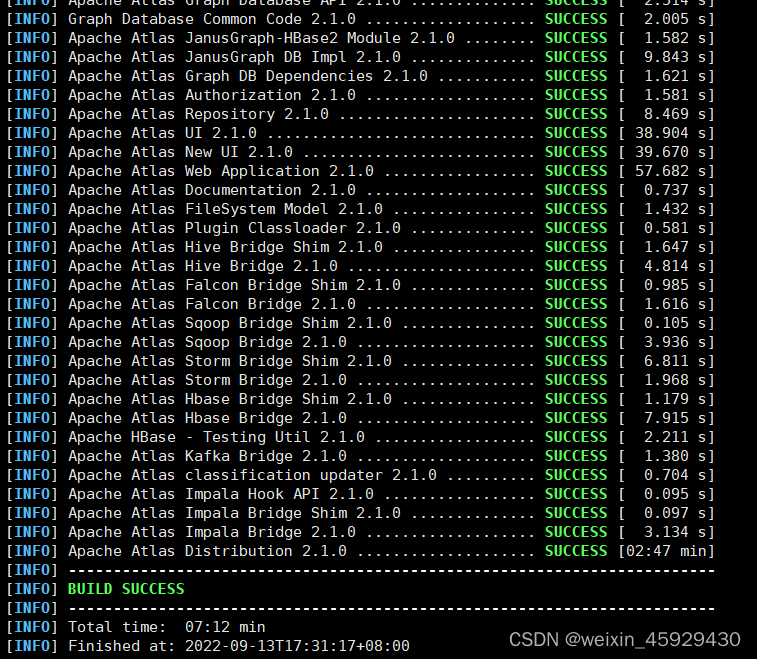Screen dimensions: 757x659
Task: Click 'Apache Atlas Plugin Classloader 2.1.0'
Action: [x=234, y=228]
